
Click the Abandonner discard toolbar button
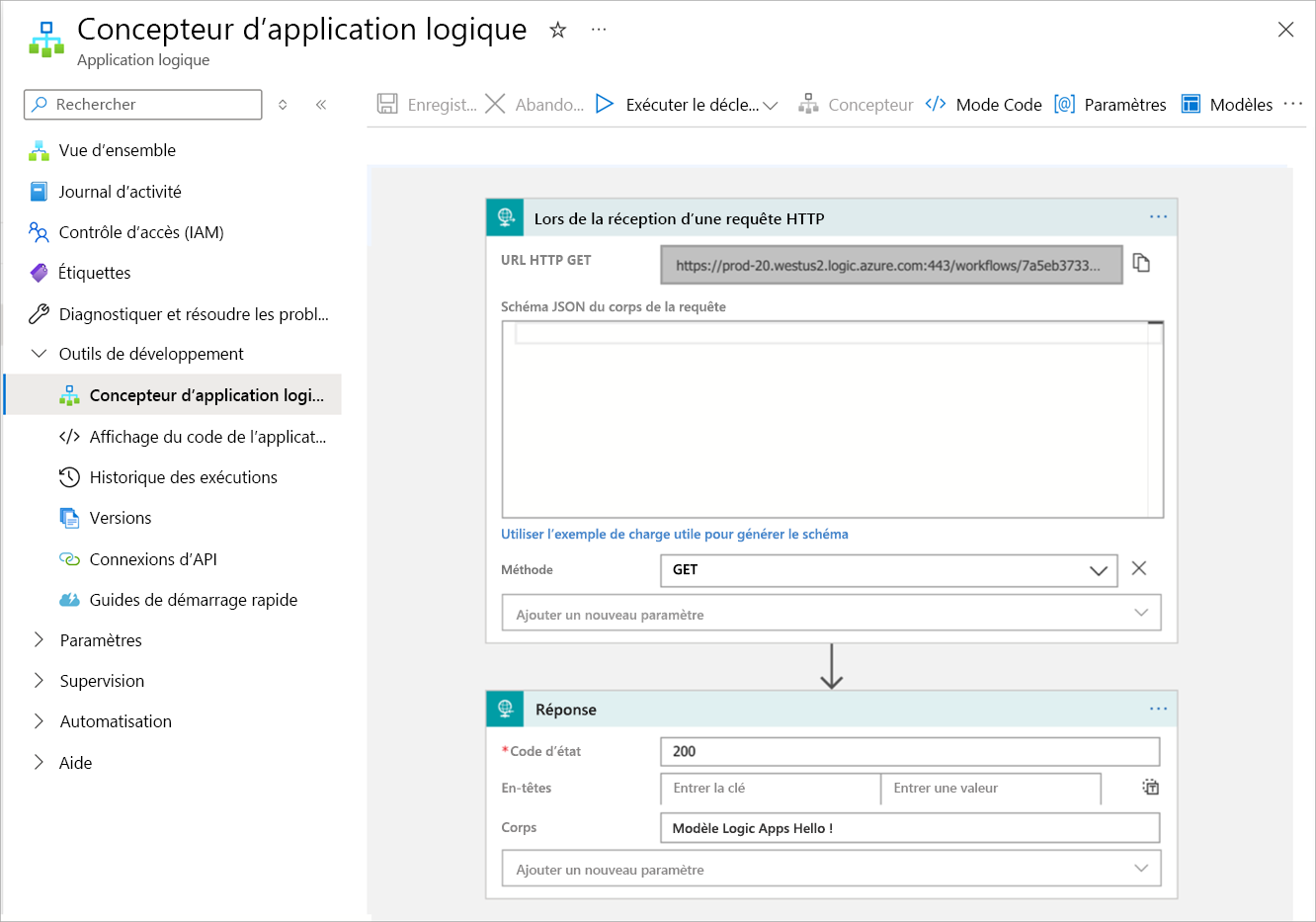(x=535, y=104)
